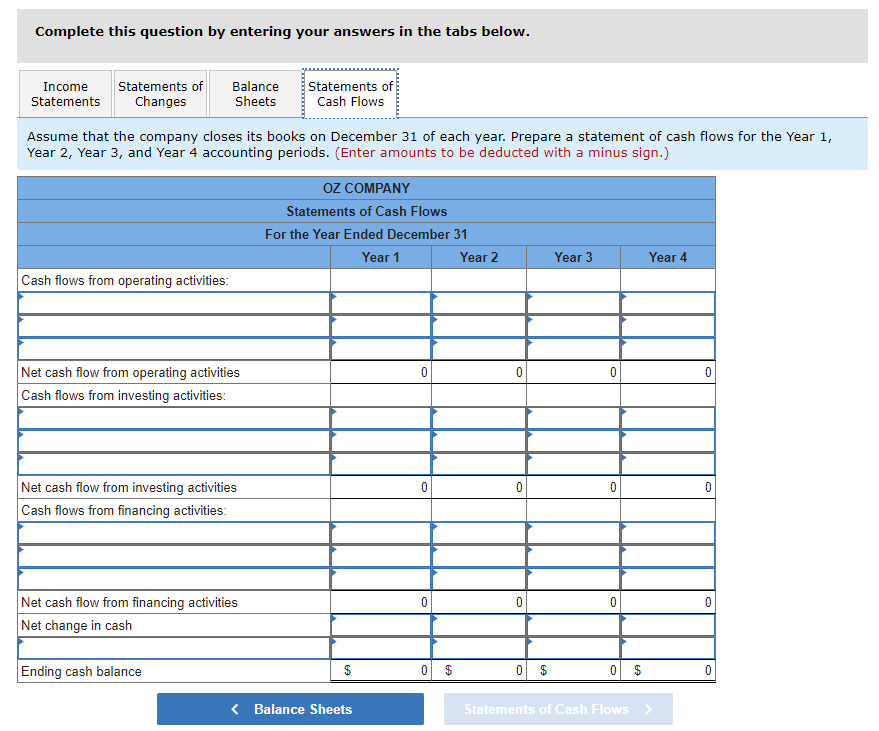Click the 'Net cash flow from financing activities' label
879x731 pixels.
coord(129,602)
